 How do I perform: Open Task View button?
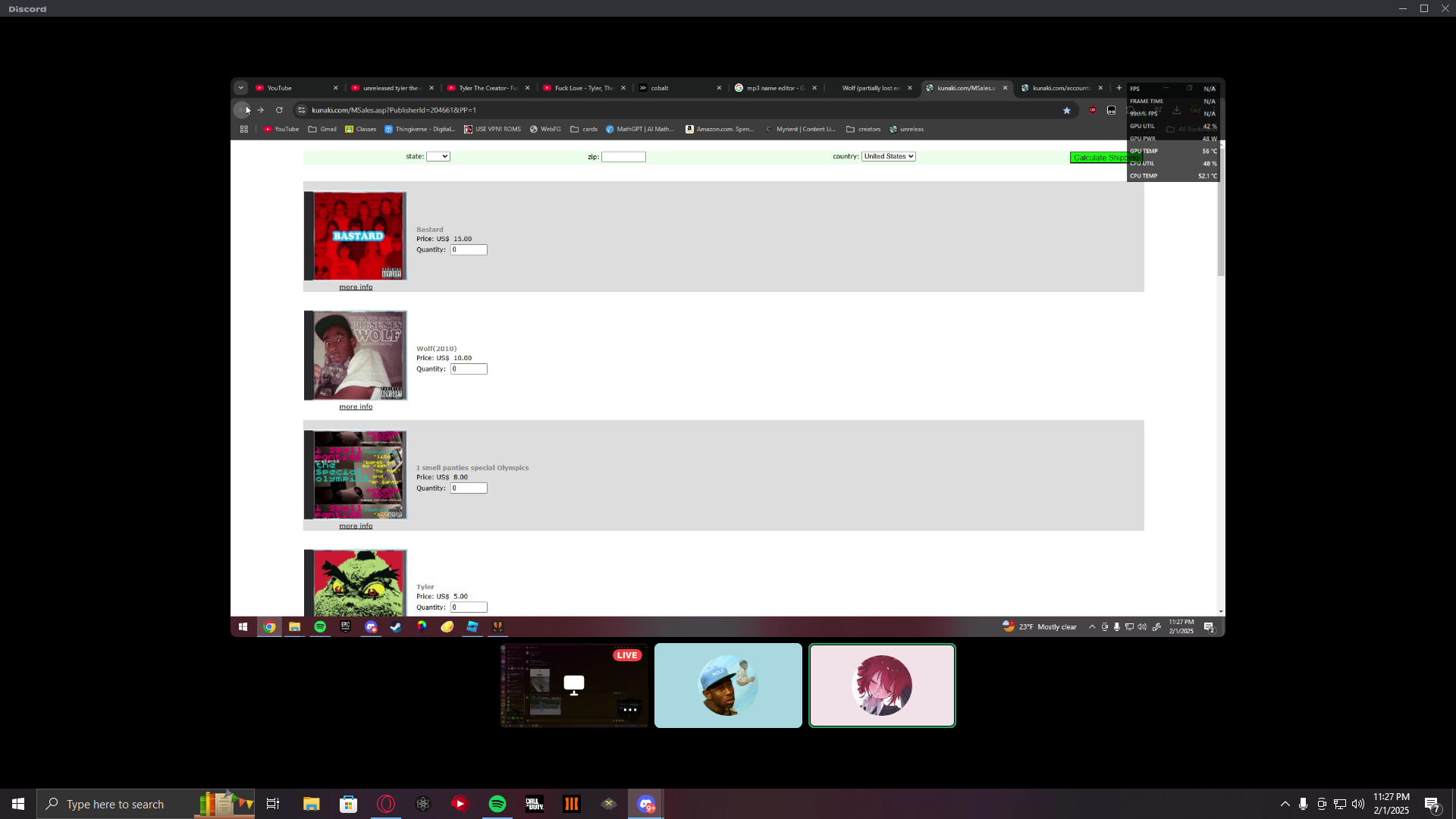tap(273, 804)
